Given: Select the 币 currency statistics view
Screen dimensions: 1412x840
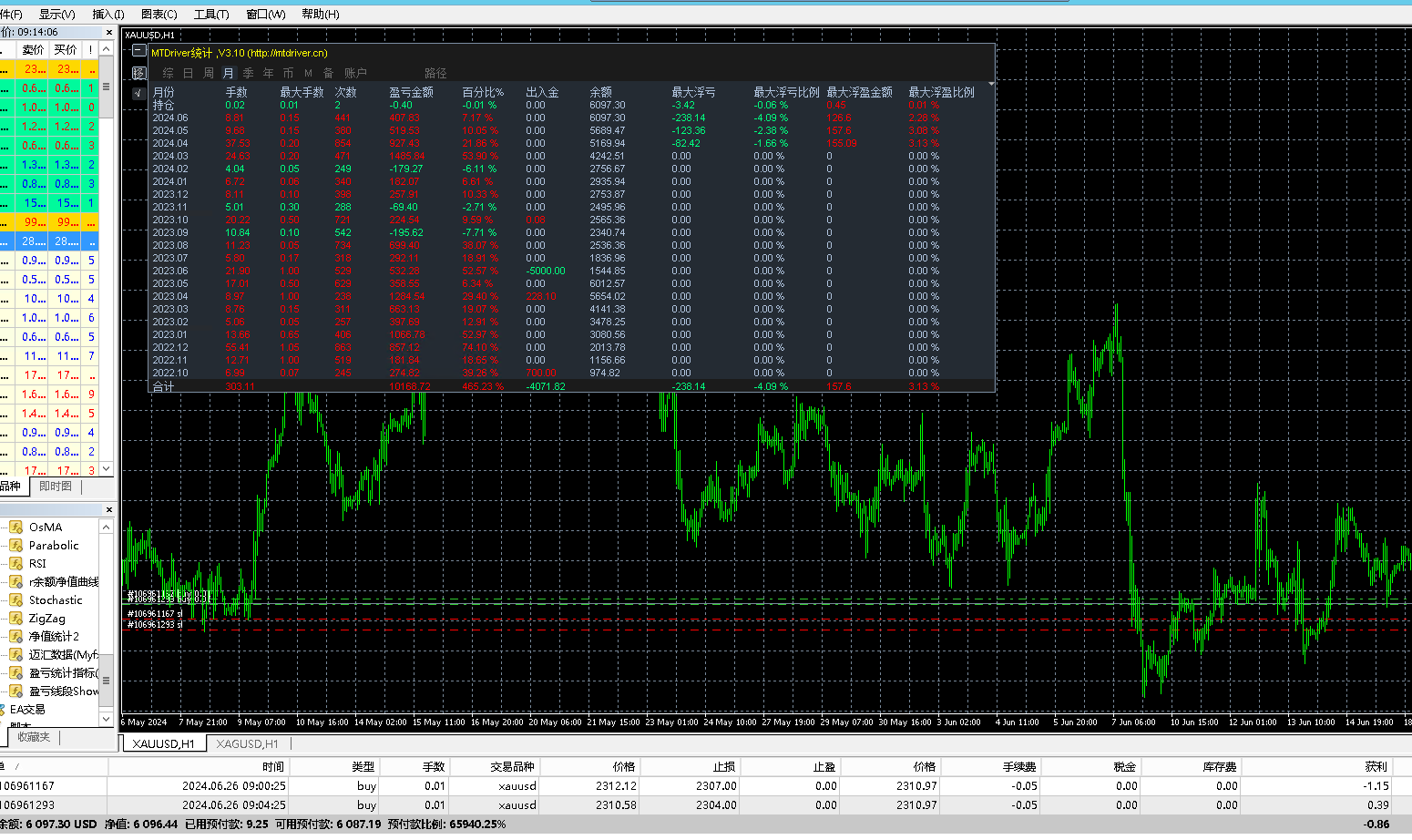Looking at the screenshot, I should click(x=288, y=73).
